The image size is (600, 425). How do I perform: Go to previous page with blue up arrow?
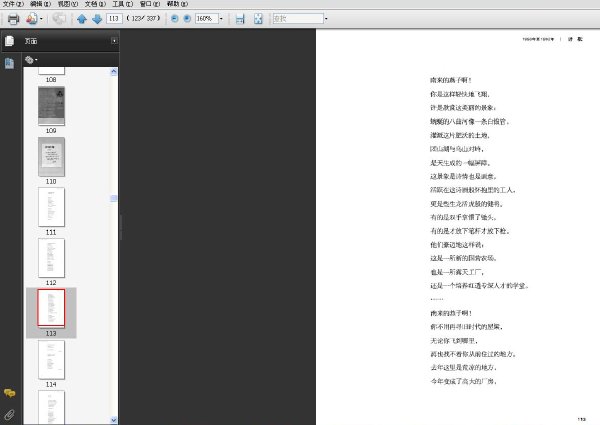(x=82, y=19)
